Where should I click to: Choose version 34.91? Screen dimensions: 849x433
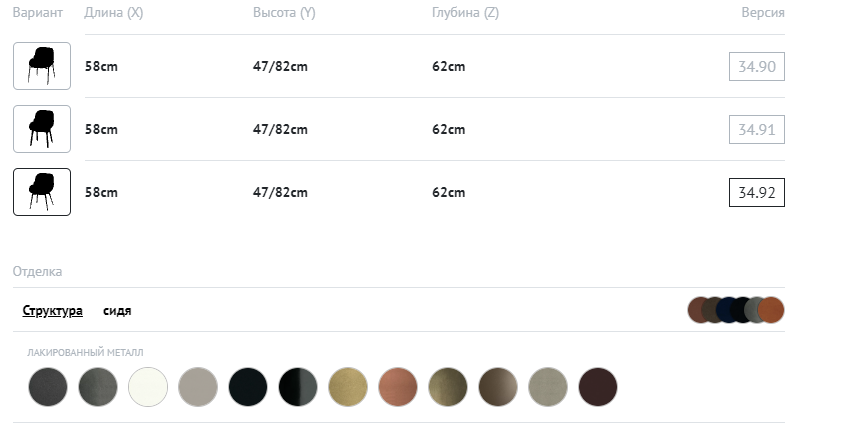click(x=757, y=130)
